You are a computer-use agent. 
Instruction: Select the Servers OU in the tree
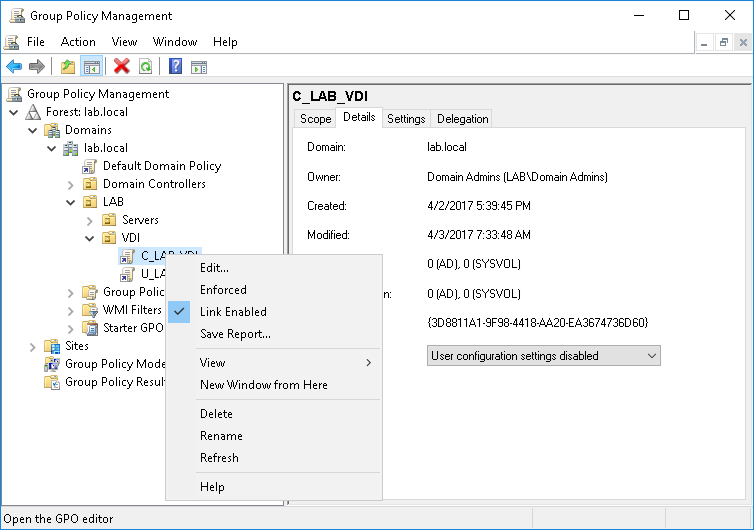pos(140,220)
